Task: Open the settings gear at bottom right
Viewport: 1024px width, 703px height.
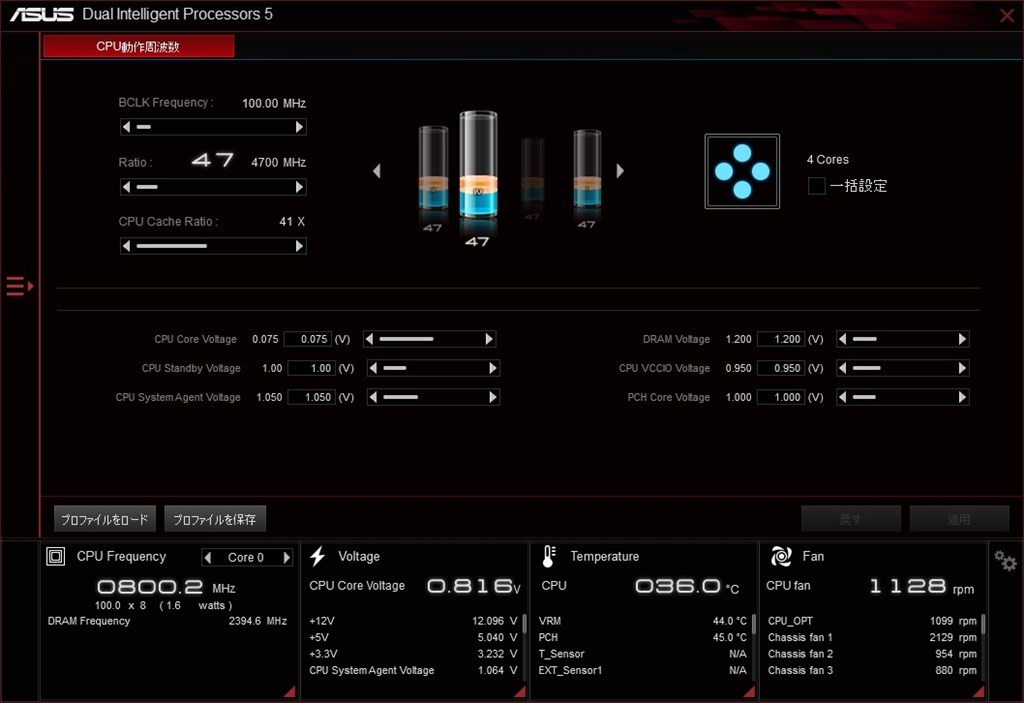Action: [x=1004, y=562]
